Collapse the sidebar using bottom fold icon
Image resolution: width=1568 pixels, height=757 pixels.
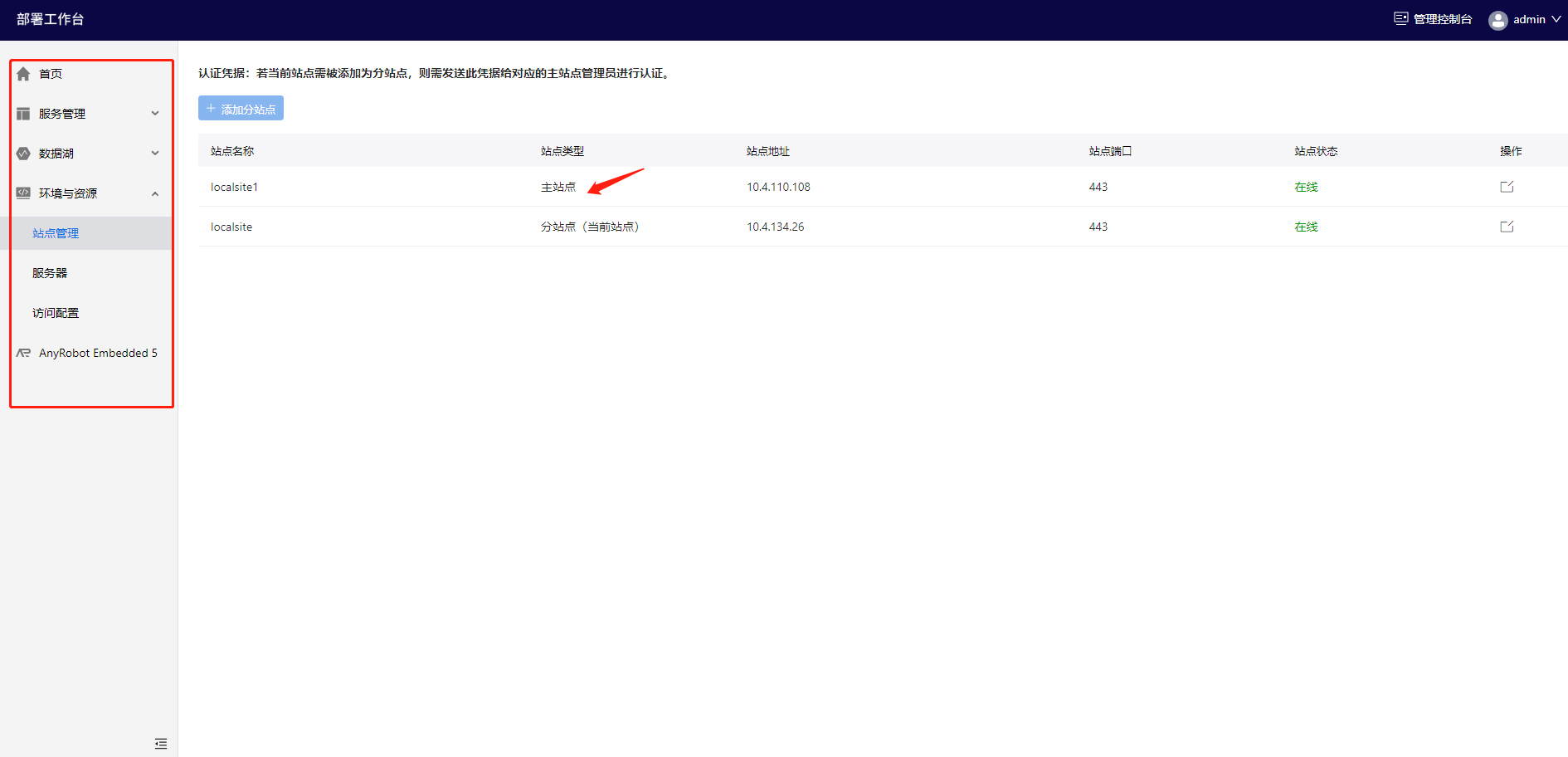(x=161, y=744)
